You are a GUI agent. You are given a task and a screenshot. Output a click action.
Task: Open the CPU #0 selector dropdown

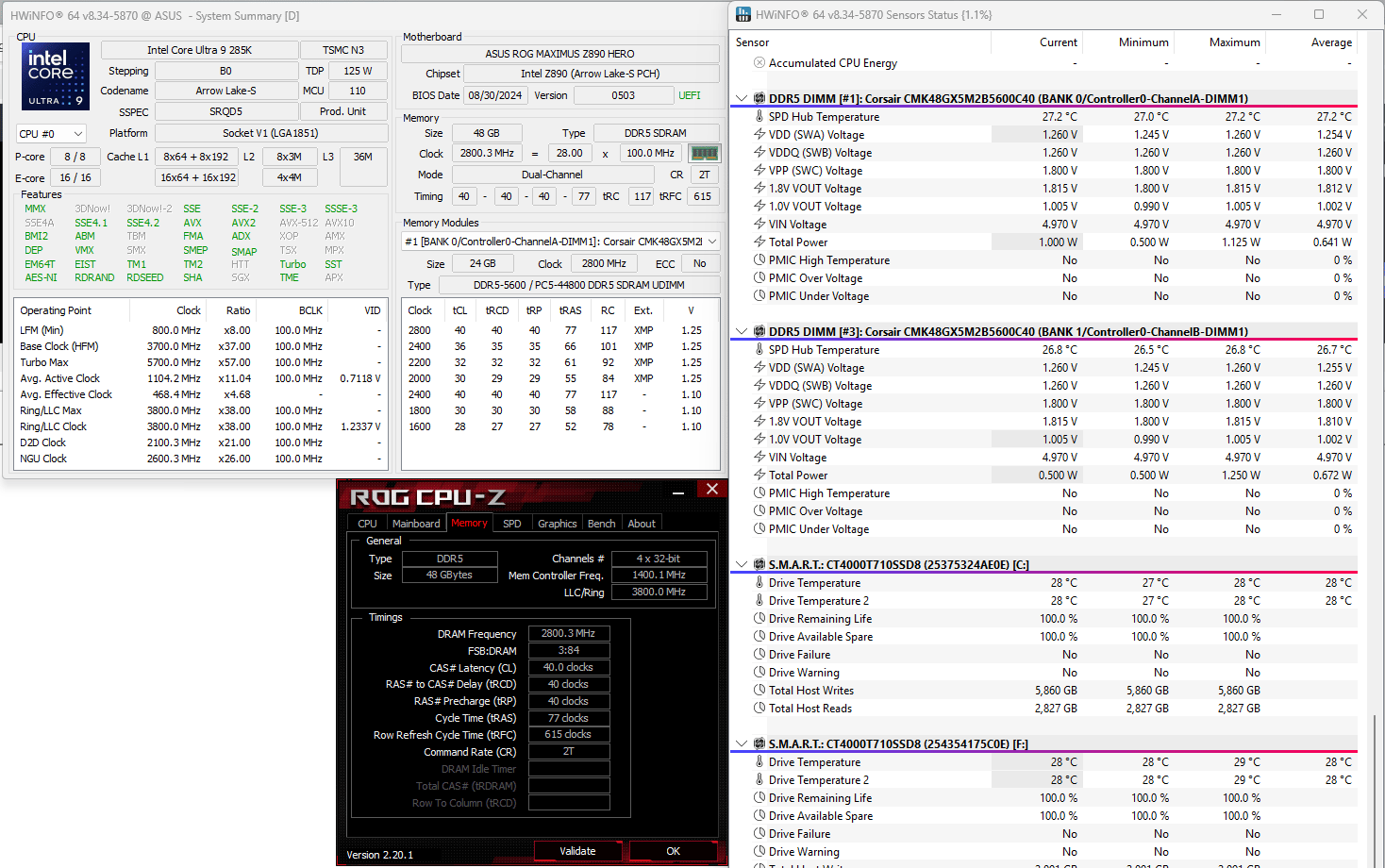pyautogui.click(x=51, y=134)
